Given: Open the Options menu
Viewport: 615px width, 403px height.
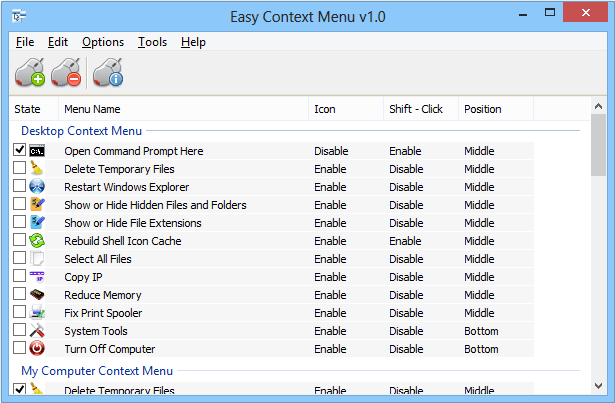Looking at the screenshot, I should pyautogui.click(x=103, y=42).
